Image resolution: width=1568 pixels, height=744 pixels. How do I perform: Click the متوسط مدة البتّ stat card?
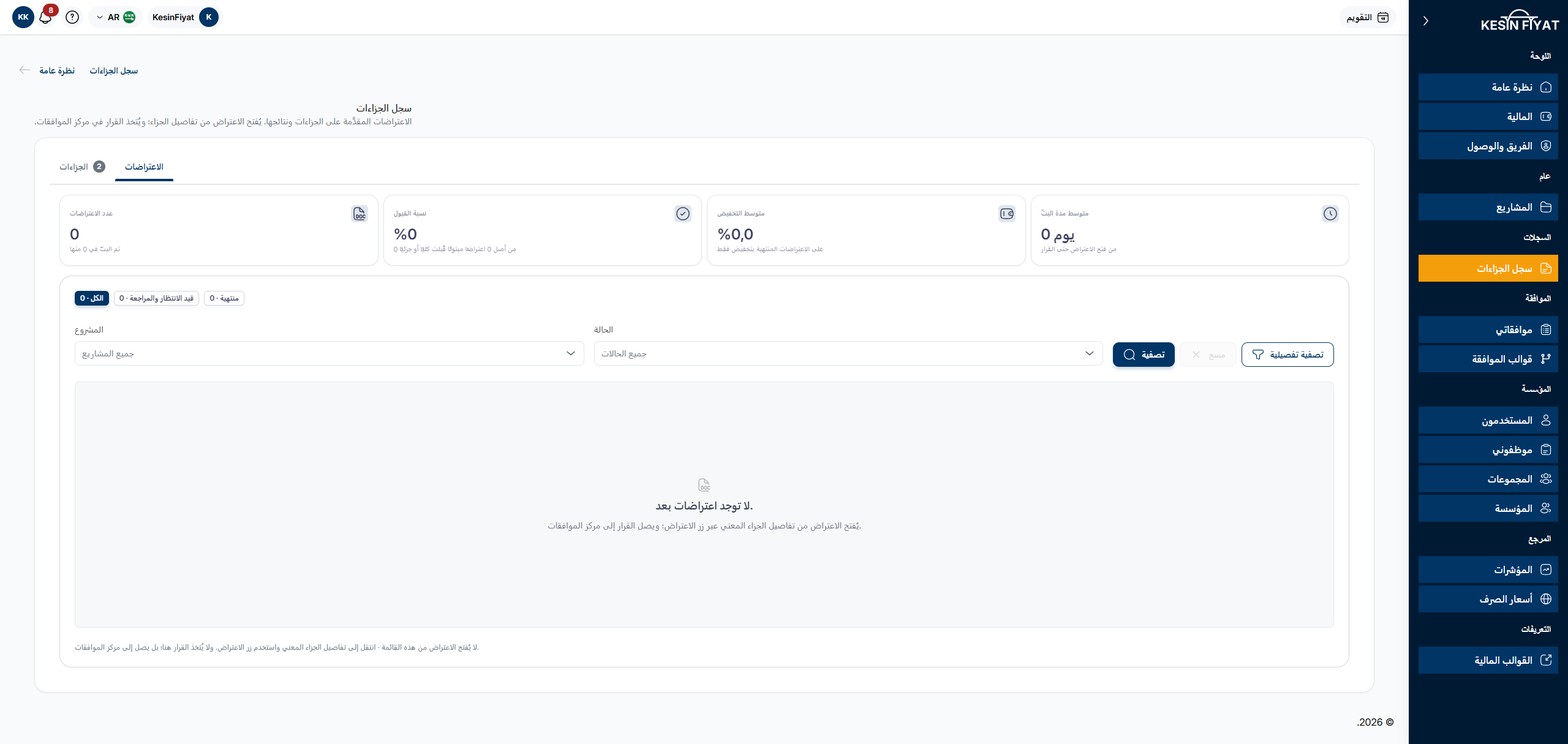click(1189, 230)
